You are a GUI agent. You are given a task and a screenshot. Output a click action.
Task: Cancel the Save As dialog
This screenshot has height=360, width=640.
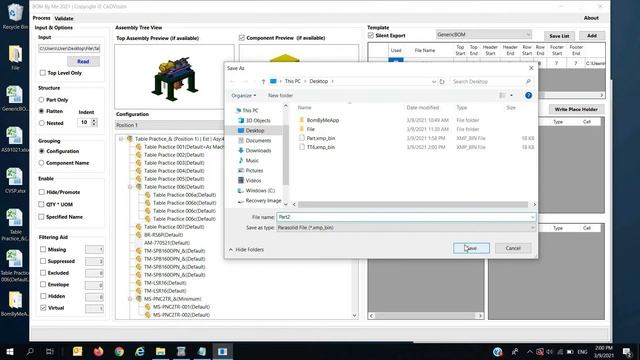click(513, 248)
